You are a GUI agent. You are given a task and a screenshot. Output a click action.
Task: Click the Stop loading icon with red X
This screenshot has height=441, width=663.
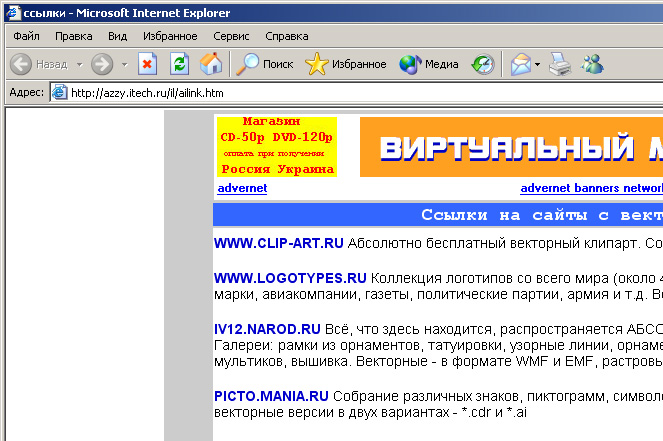tap(147, 64)
